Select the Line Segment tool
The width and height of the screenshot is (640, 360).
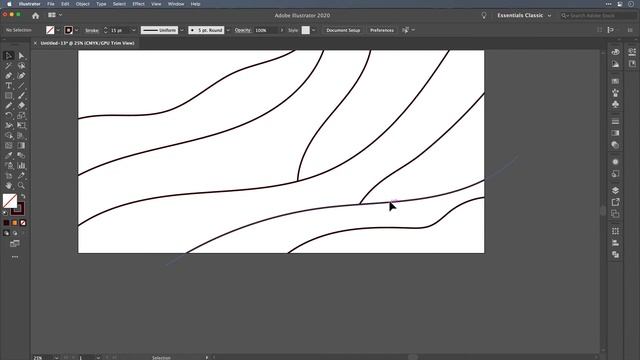[x=21, y=86]
